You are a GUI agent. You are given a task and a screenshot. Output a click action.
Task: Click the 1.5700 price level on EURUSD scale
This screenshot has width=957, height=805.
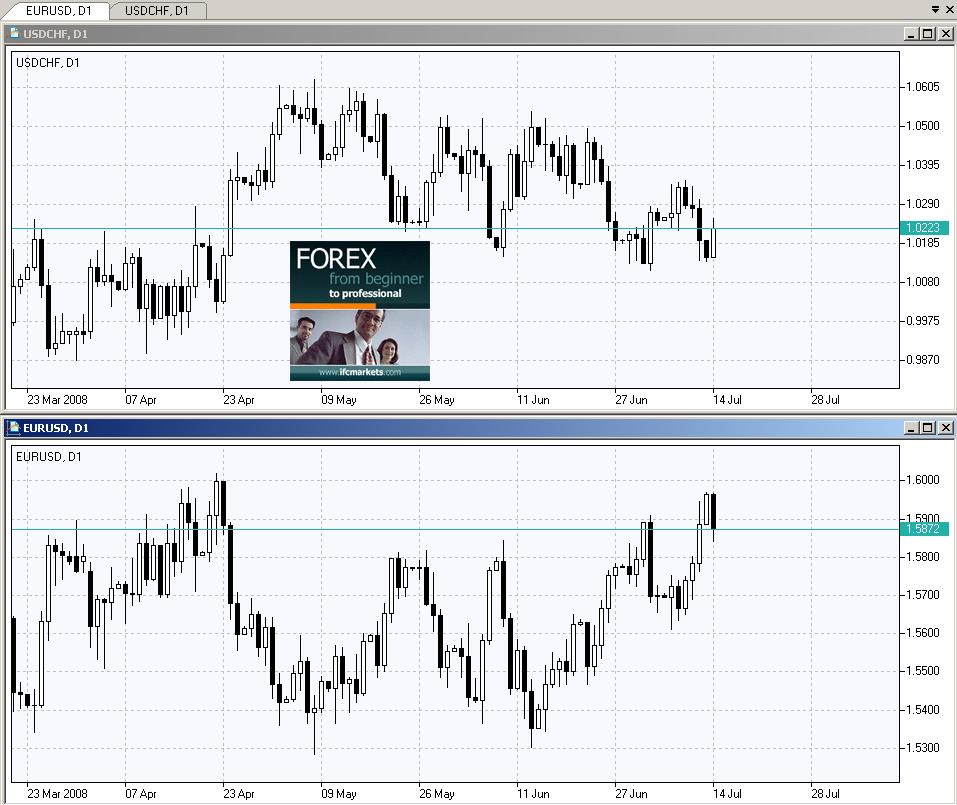pos(923,594)
